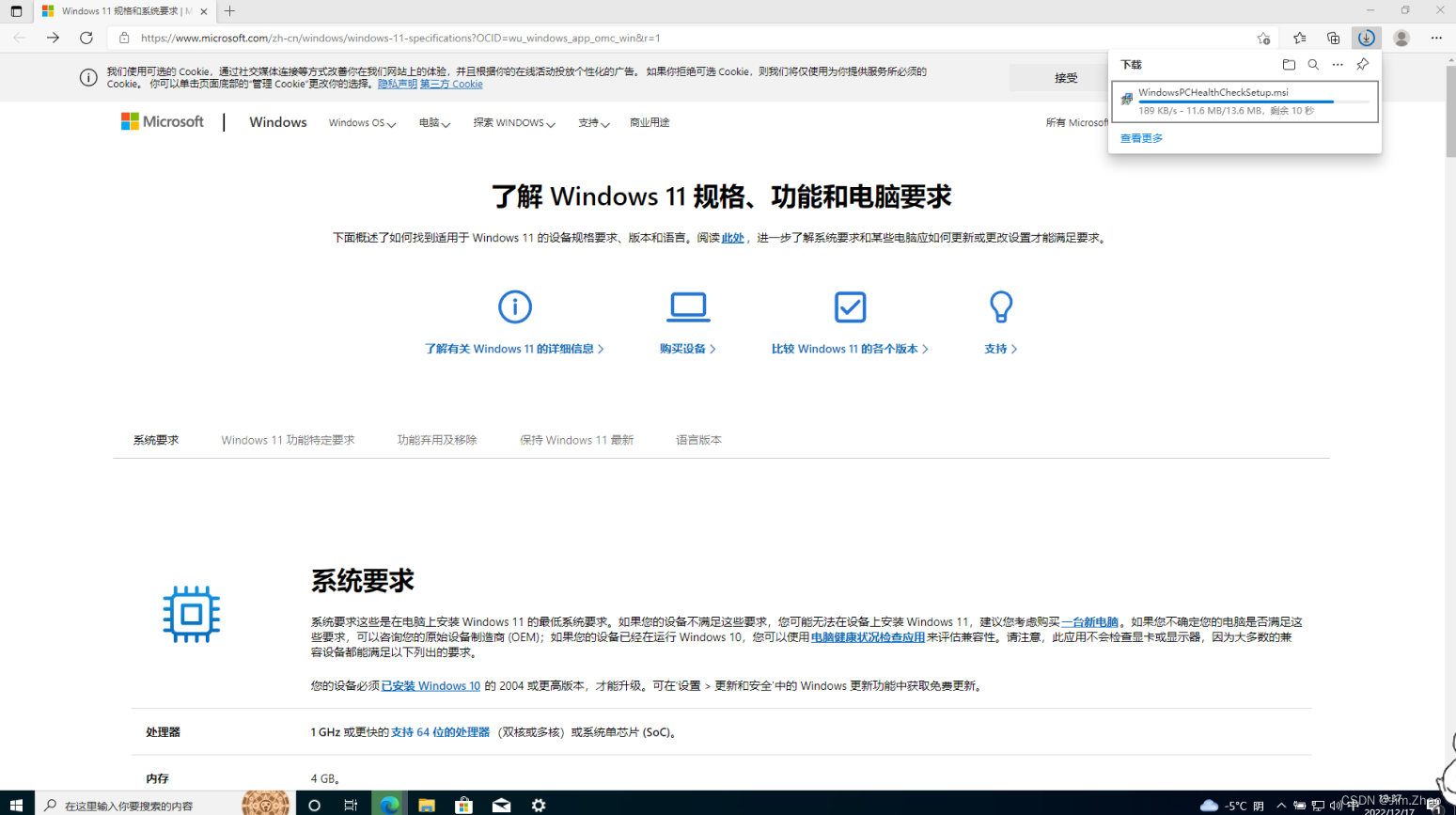Open Settings gear on taskbar
Image resolution: width=1456 pixels, height=815 pixels.
coord(539,805)
